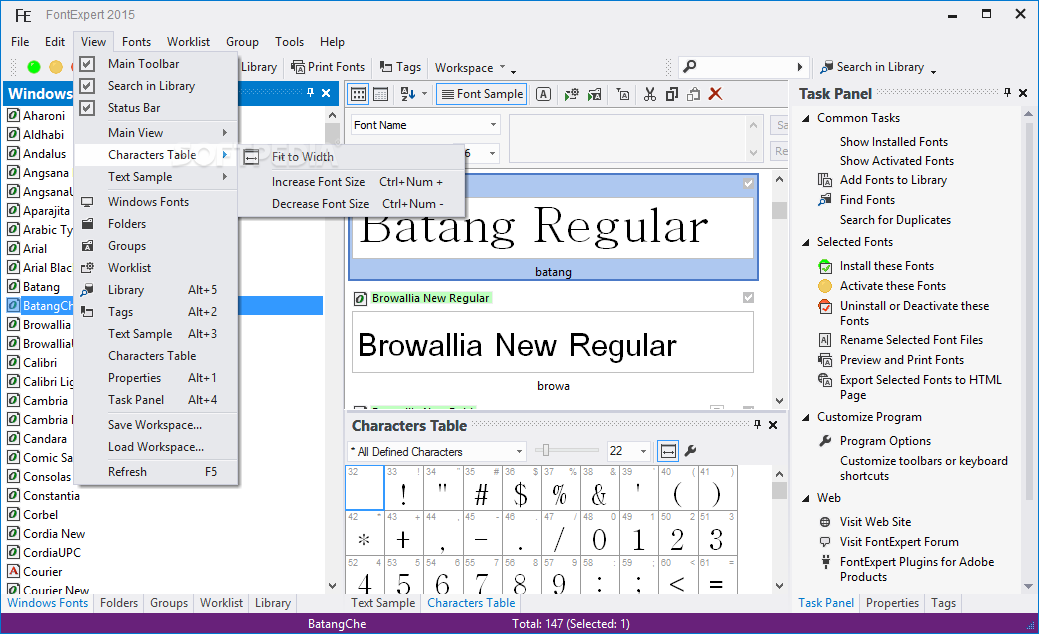Click the yellow circle activate icon

coord(56,67)
